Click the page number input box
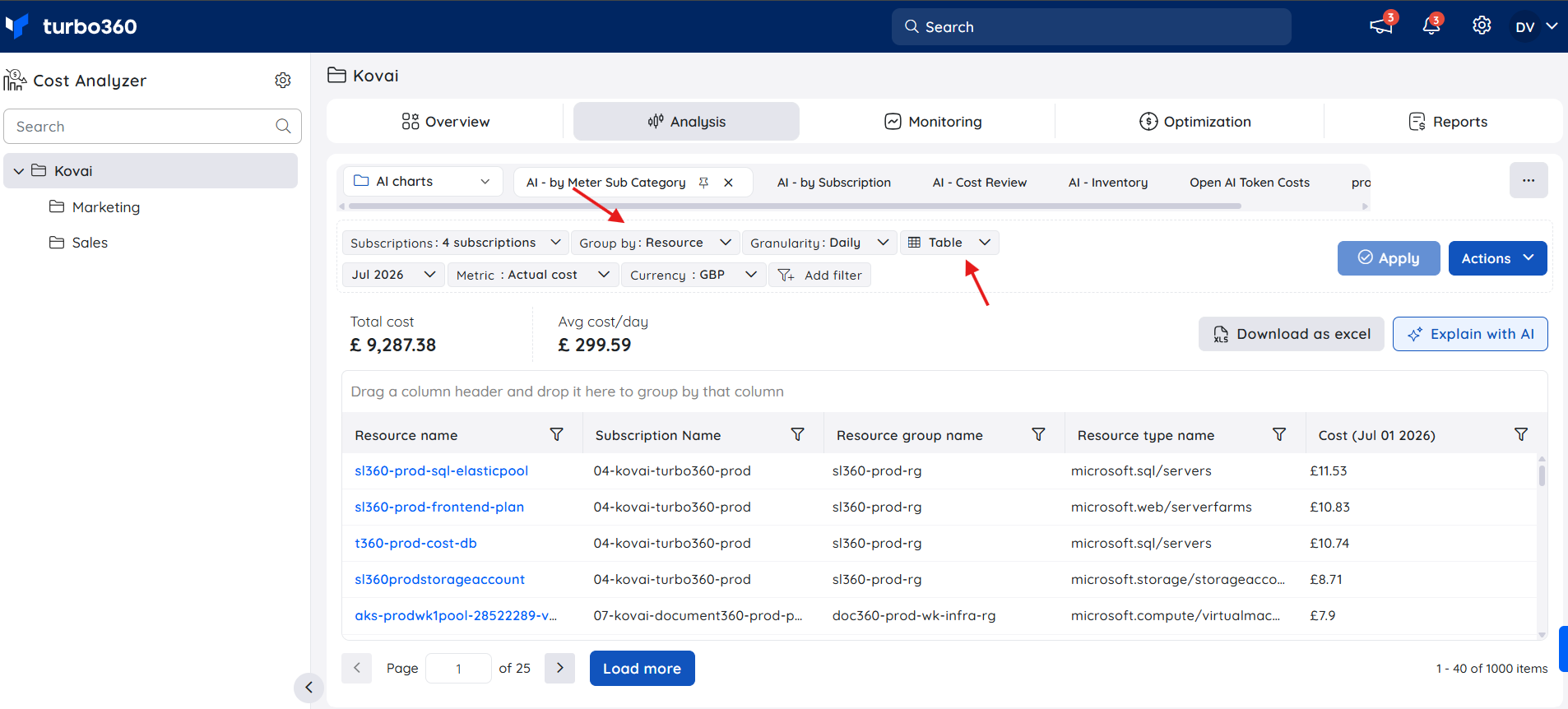The image size is (1568, 709). click(458, 668)
